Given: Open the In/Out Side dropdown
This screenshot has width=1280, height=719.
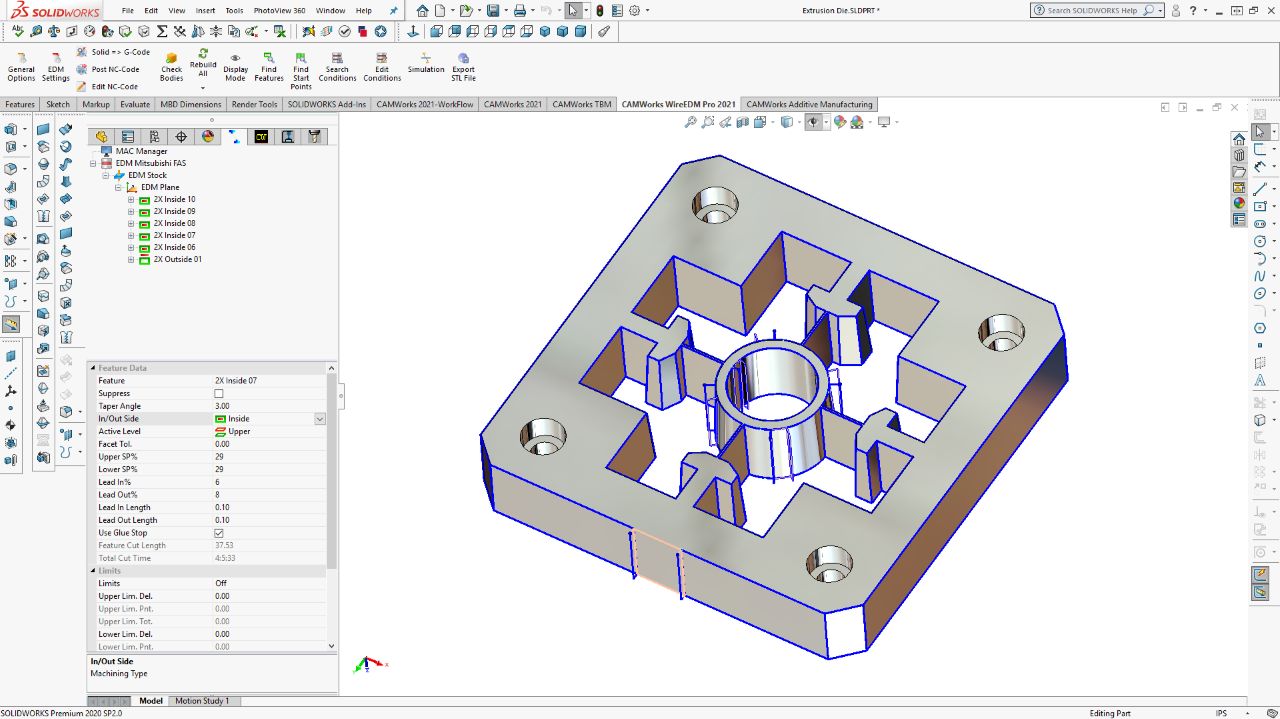Looking at the screenshot, I should click(x=320, y=419).
